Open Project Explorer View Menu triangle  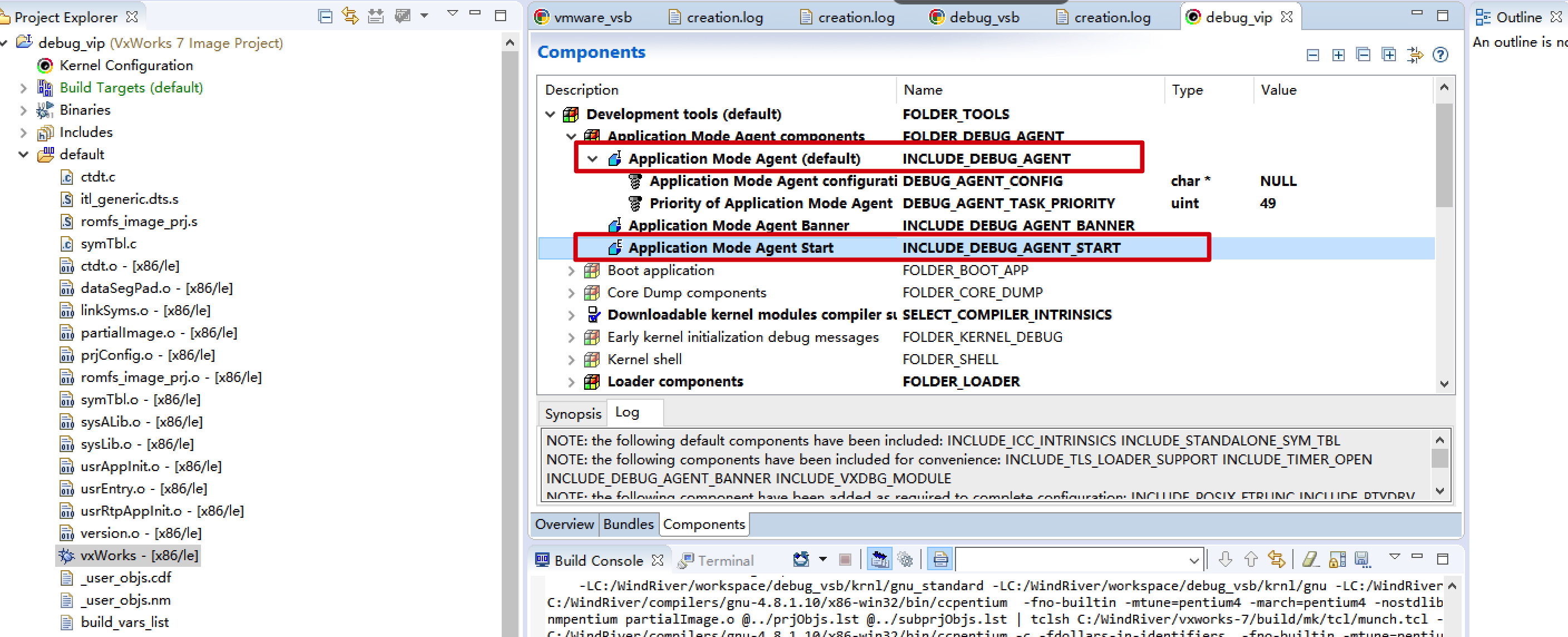click(452, 13)
